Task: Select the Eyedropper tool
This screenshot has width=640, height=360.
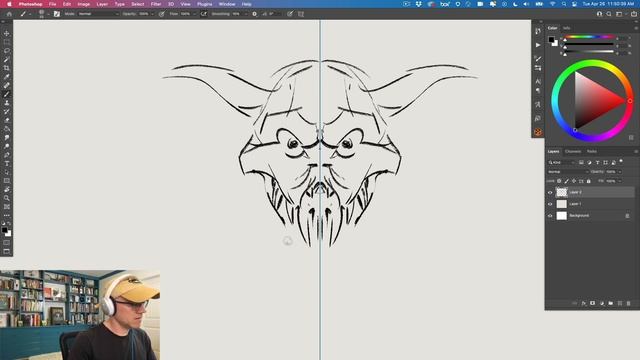Action: 7,76
